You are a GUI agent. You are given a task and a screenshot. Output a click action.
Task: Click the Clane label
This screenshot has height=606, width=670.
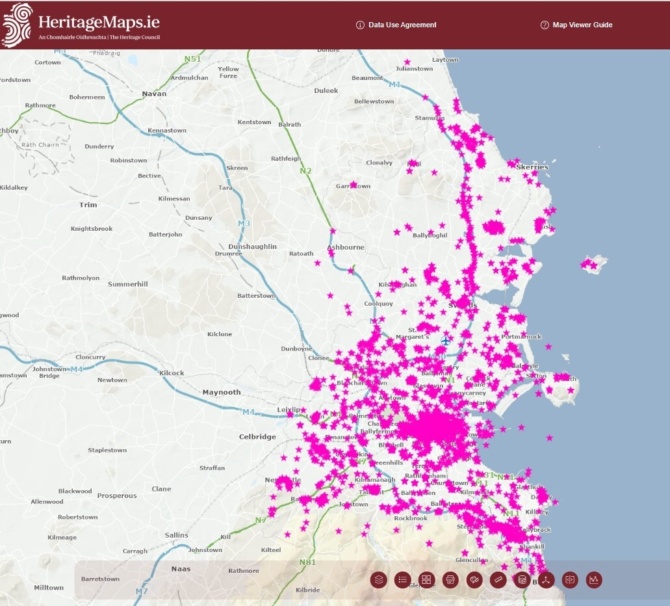tap(161, 489)
